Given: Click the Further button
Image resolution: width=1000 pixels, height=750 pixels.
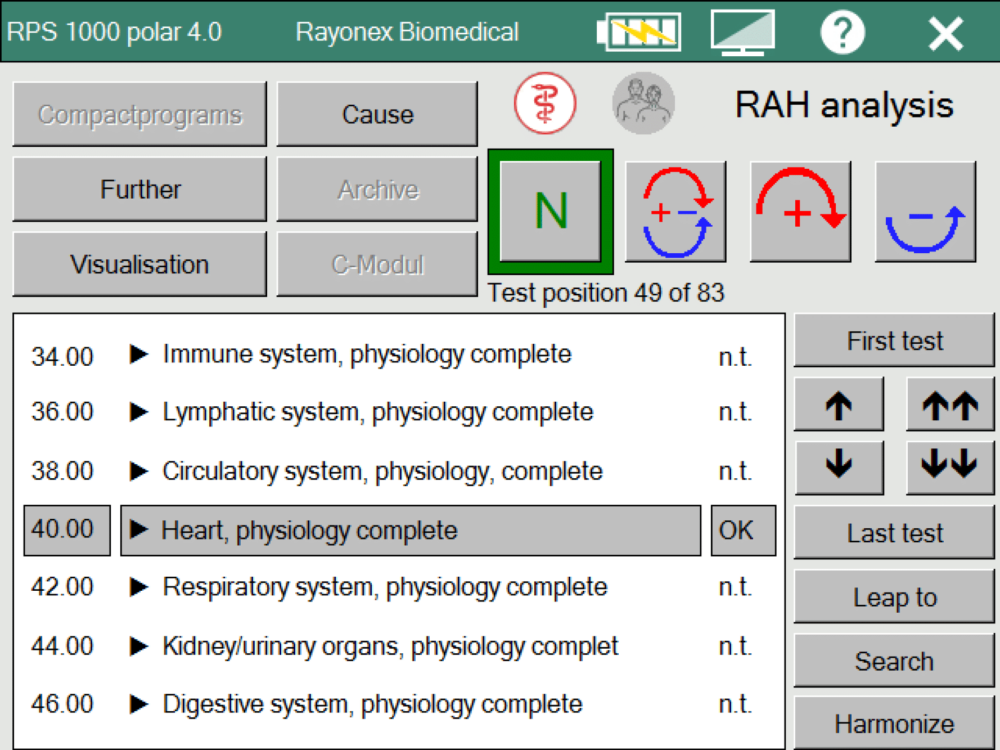Looking at the screenshot, I should click(139, 188).
